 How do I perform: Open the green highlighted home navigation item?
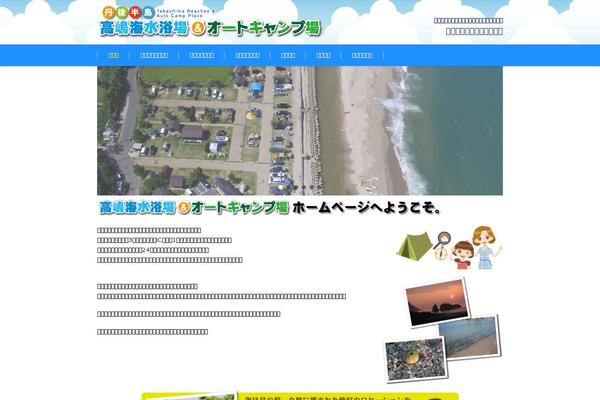pyautogui.click(x=114, y=56)
